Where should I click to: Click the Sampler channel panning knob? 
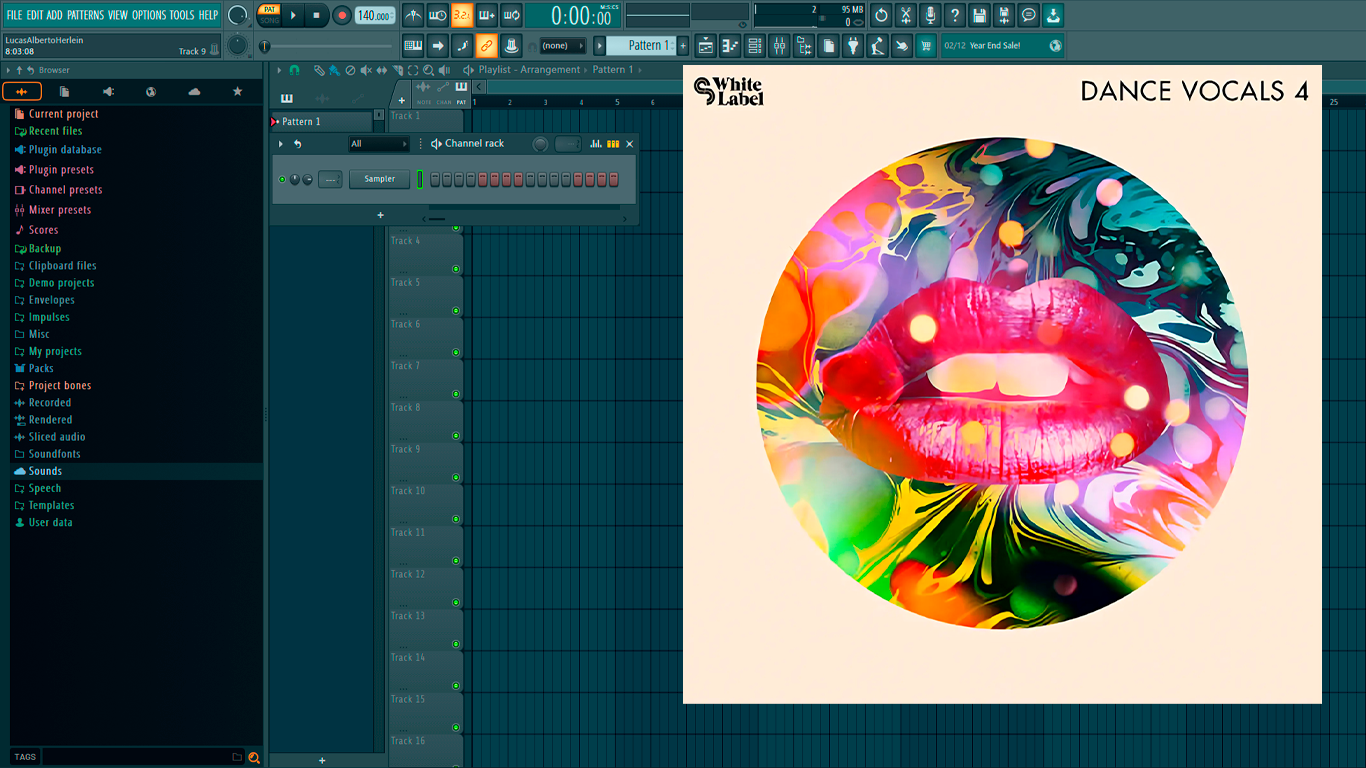coord(295,179)
